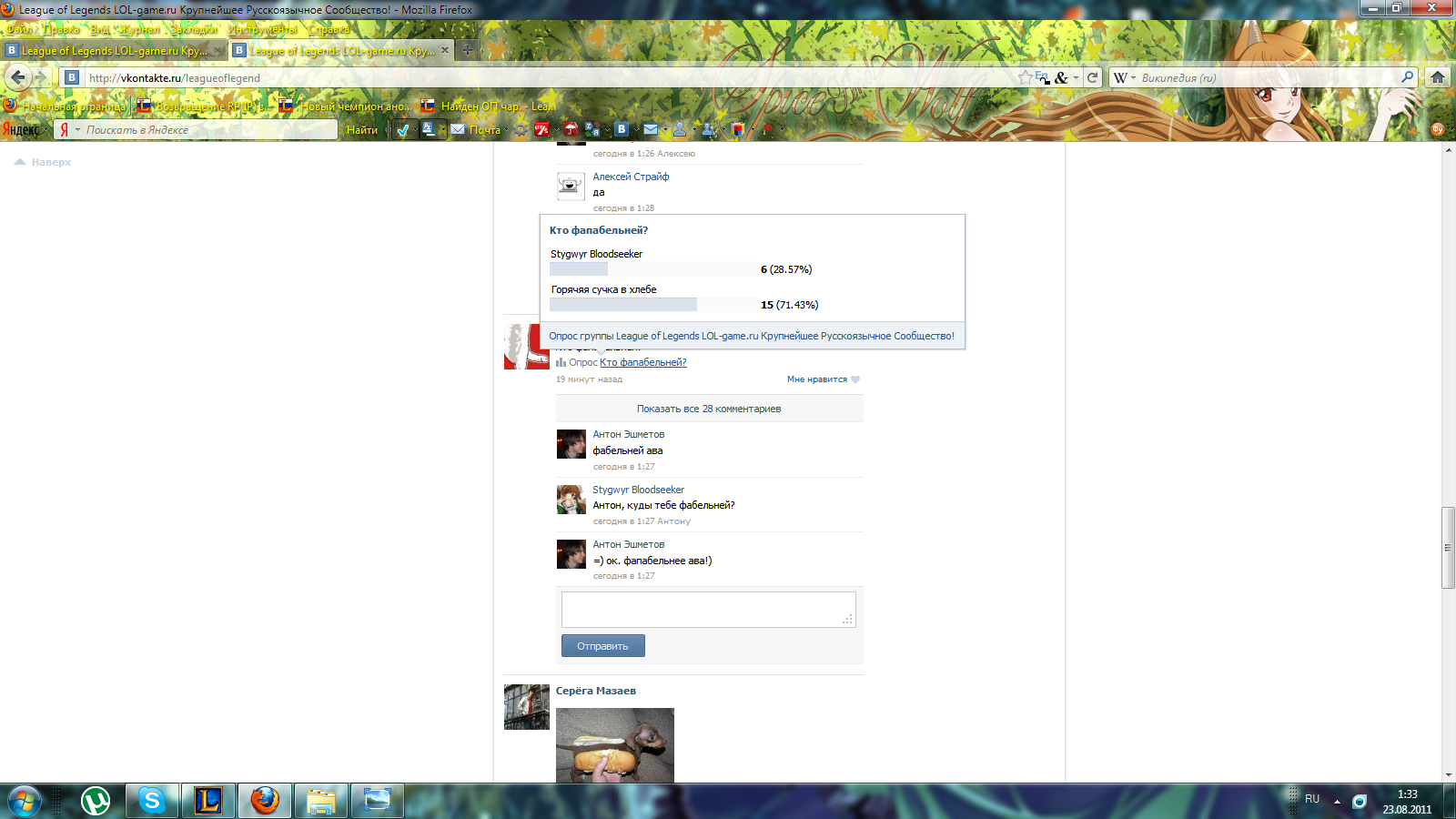The width and height of the screenshot is (1456, 819).
Task: Click the Мне нравится like link
Action: click(817, 379)
